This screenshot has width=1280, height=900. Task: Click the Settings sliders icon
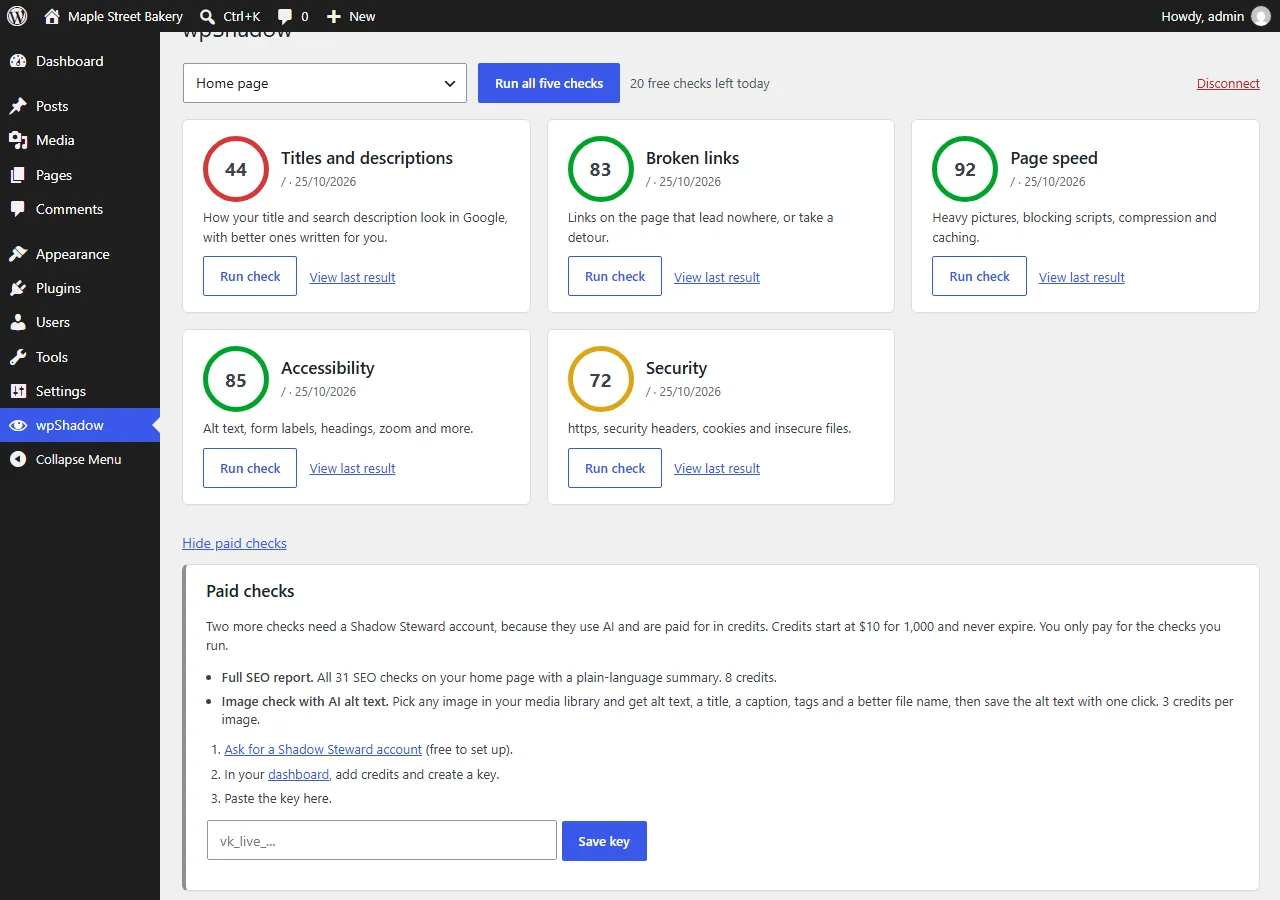[x=18, y=391]
